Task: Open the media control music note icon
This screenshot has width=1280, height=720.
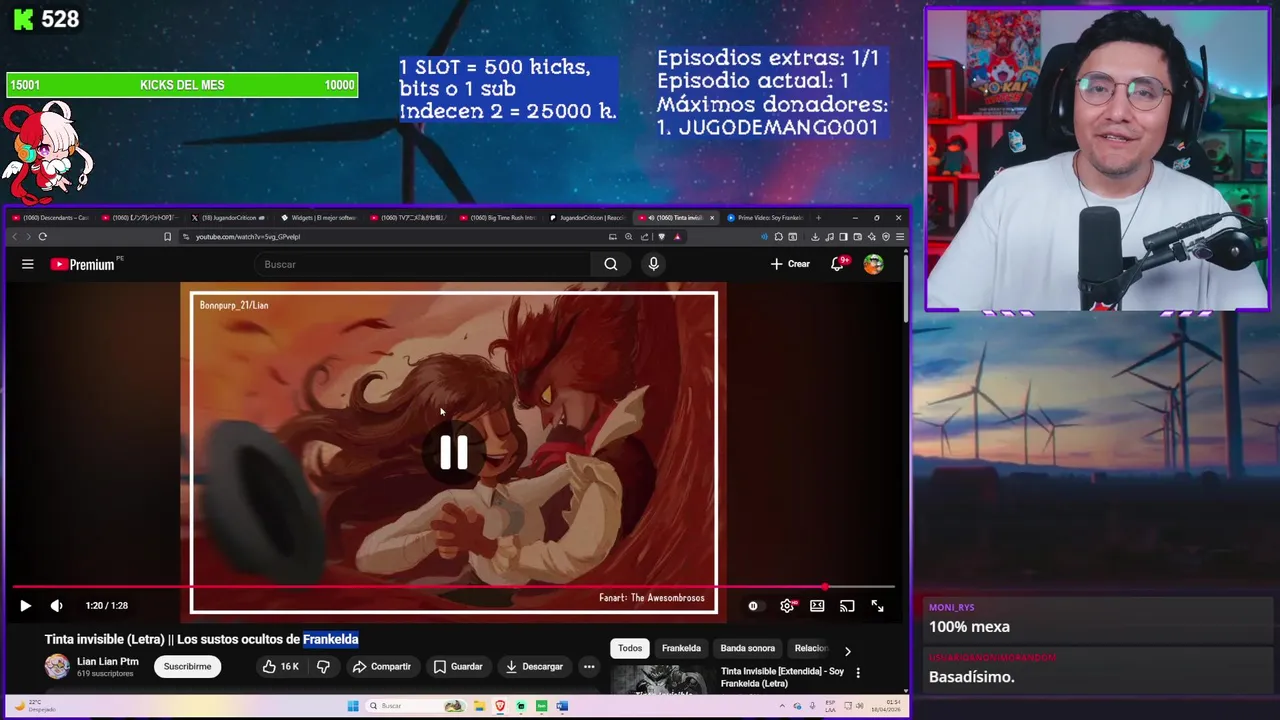Action: pyautogui.click(x=829, y=237)
